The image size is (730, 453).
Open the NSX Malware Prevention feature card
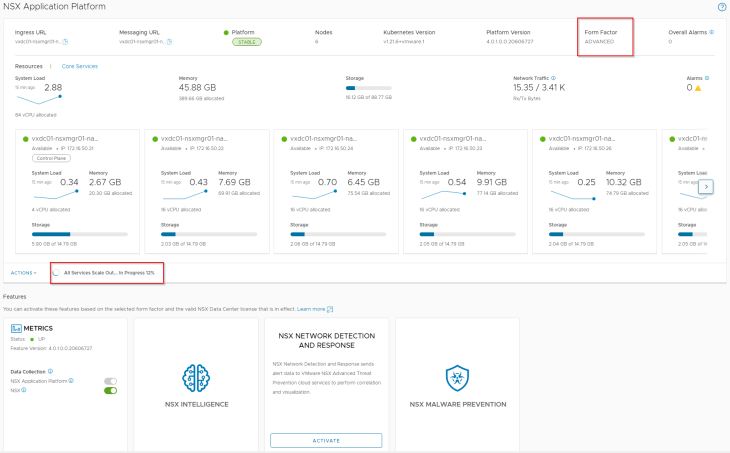pyautogui.click(x=457, y=385)
